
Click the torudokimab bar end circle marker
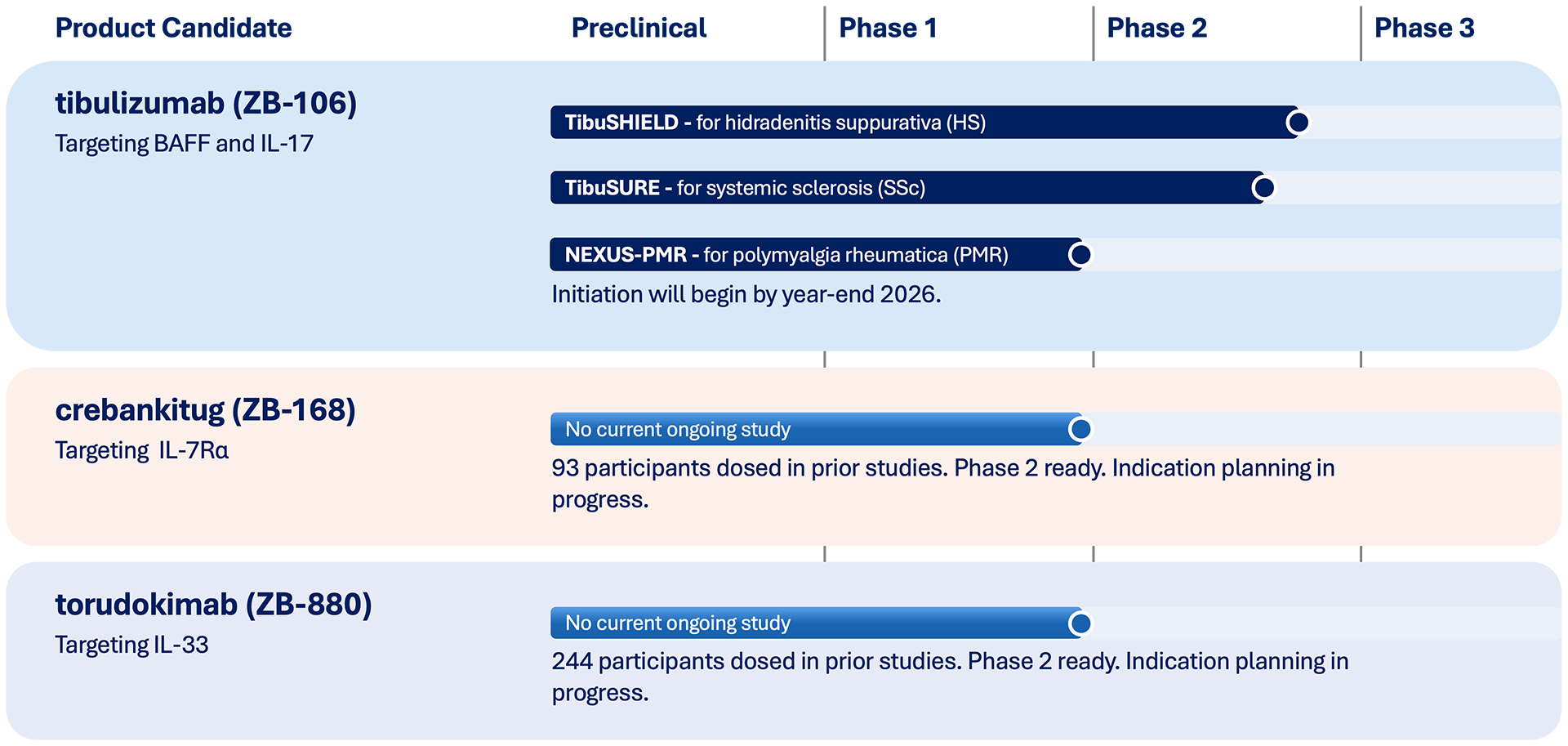[x=1080, y=623]
